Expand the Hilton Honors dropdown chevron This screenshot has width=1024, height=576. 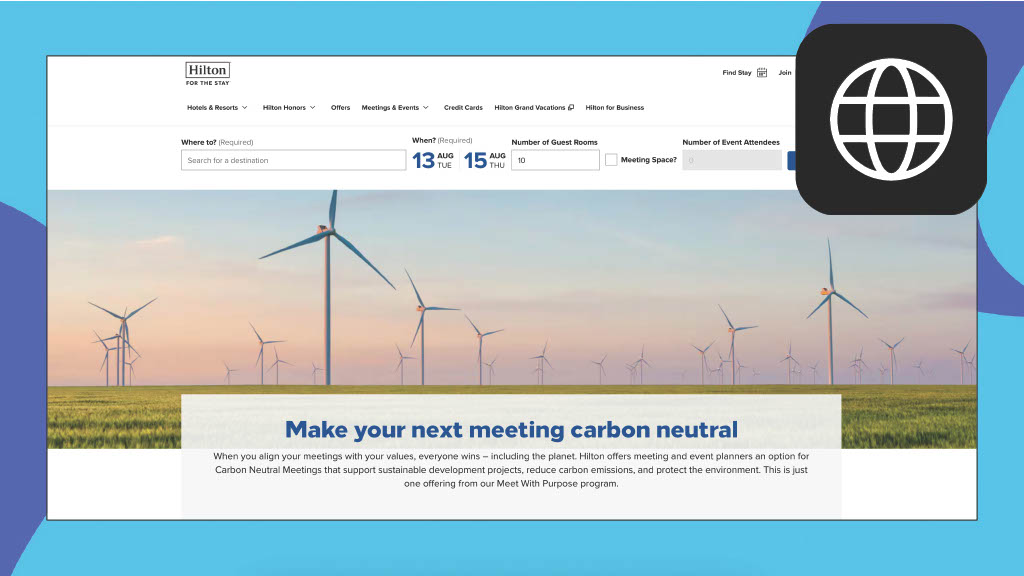[313, 108]
